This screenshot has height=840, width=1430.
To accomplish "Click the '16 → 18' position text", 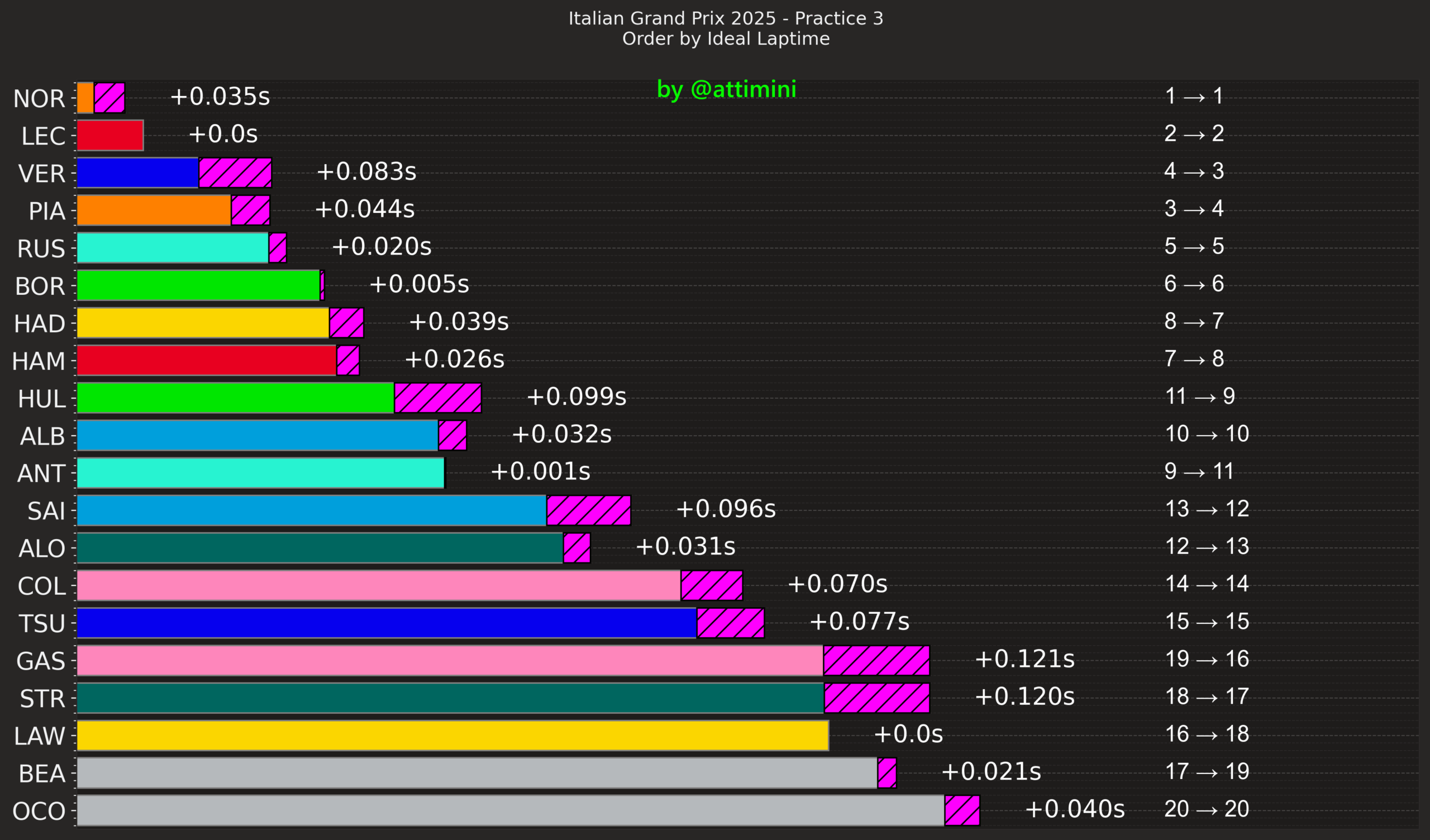I will pyautogui.click(x=1207, y=734).
